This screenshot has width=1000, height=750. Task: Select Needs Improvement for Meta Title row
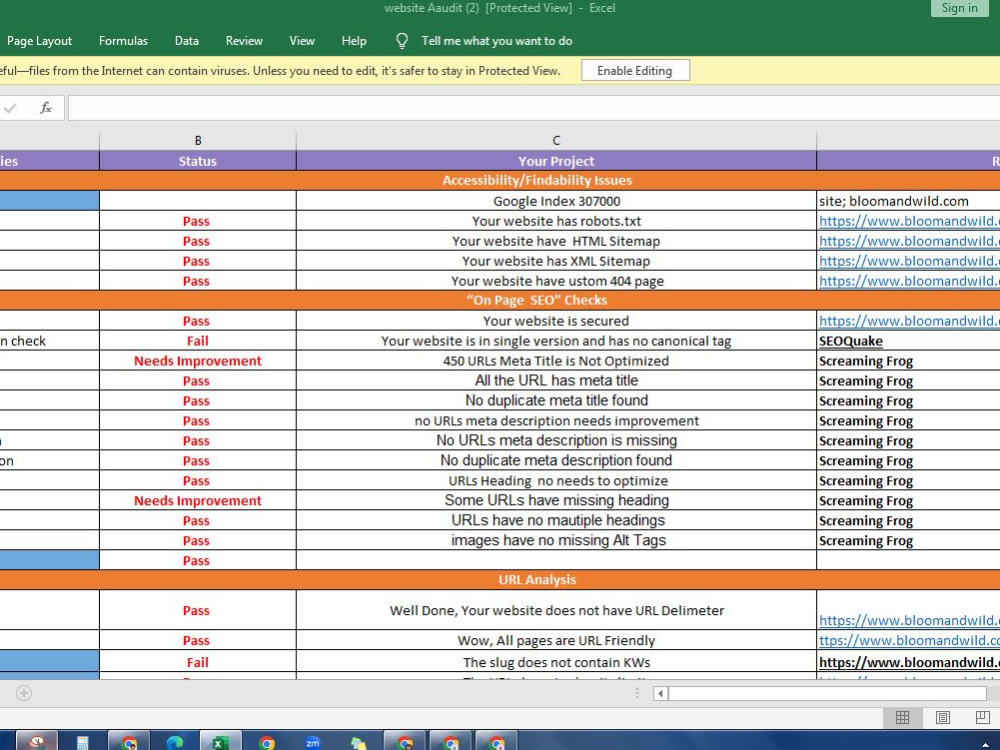(198, 361)
